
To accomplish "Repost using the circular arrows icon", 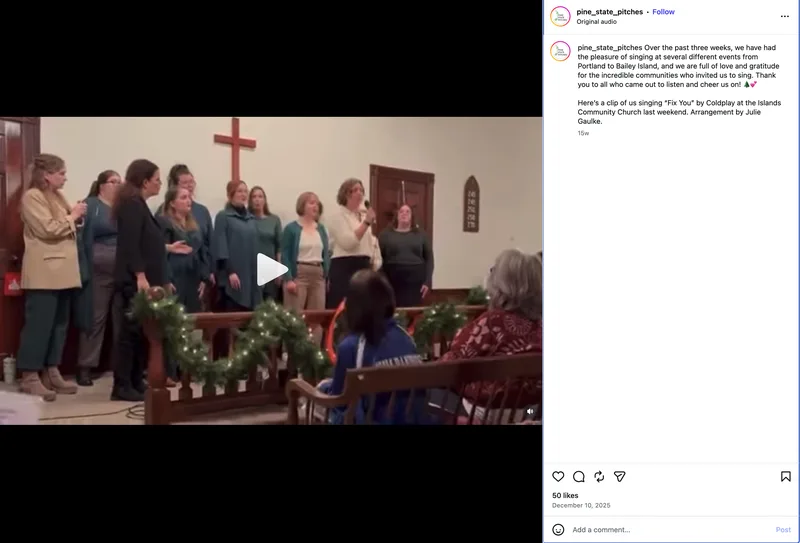I will [x=599, y=476].
